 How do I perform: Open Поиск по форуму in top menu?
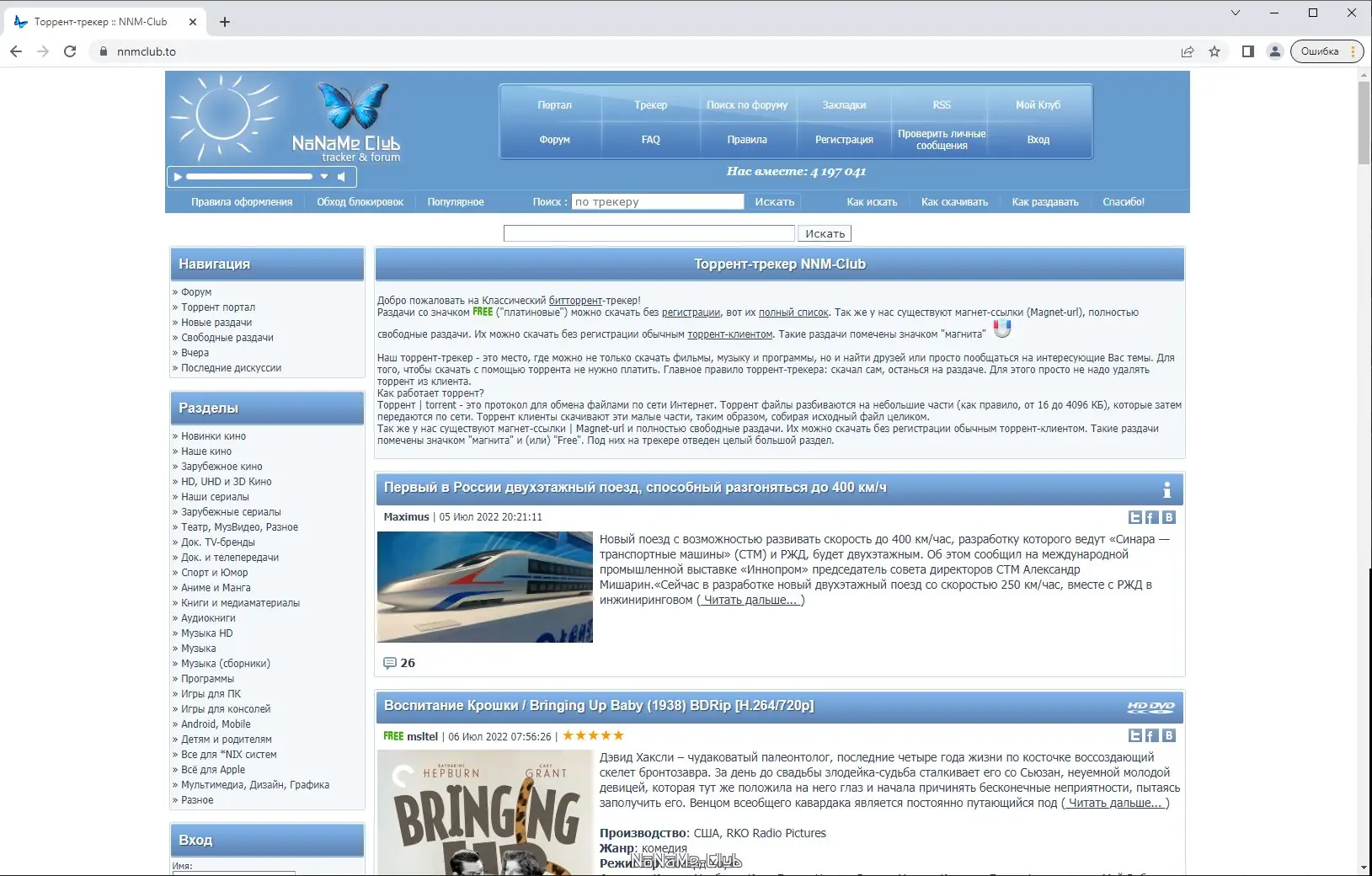[x=747, y=105]
